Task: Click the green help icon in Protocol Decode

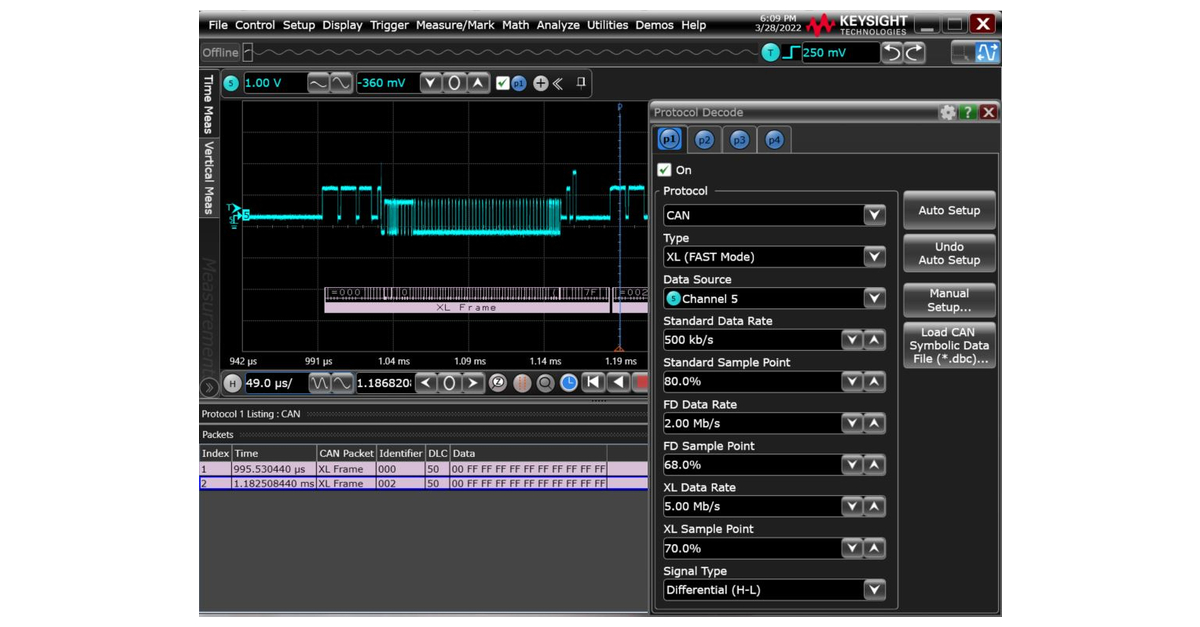Action: 967,112
